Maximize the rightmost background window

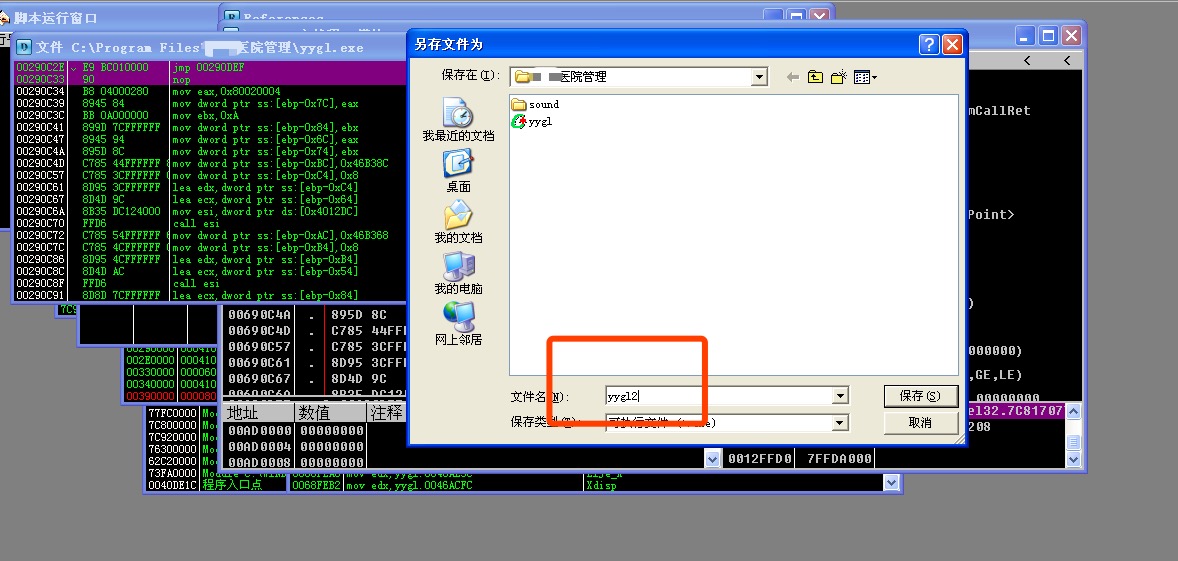pos(1048,35)
